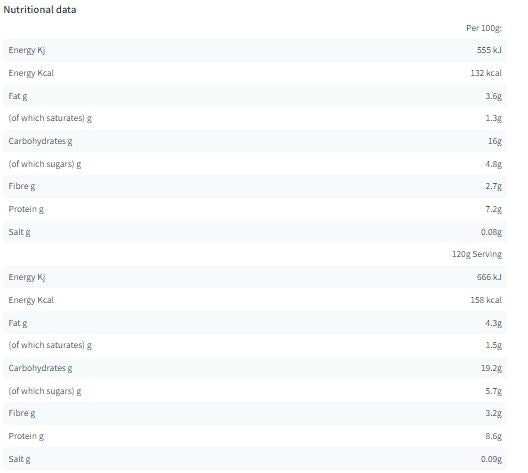Screen dimensions: 528x473
Task: Select the 0.09g salt value
Action: 491,459
